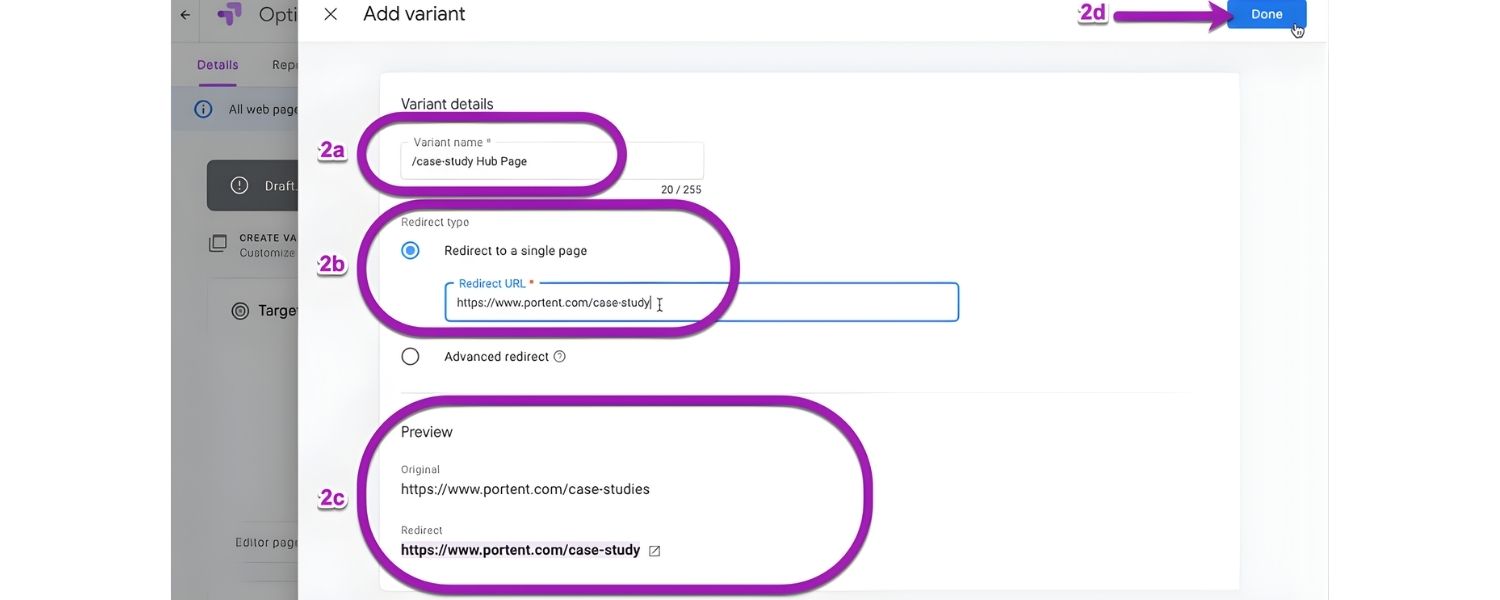Open the partially hidden Reporting tab
This screenshot has height=600, width=1500.
pyautogui.click(x=284, y=65)
